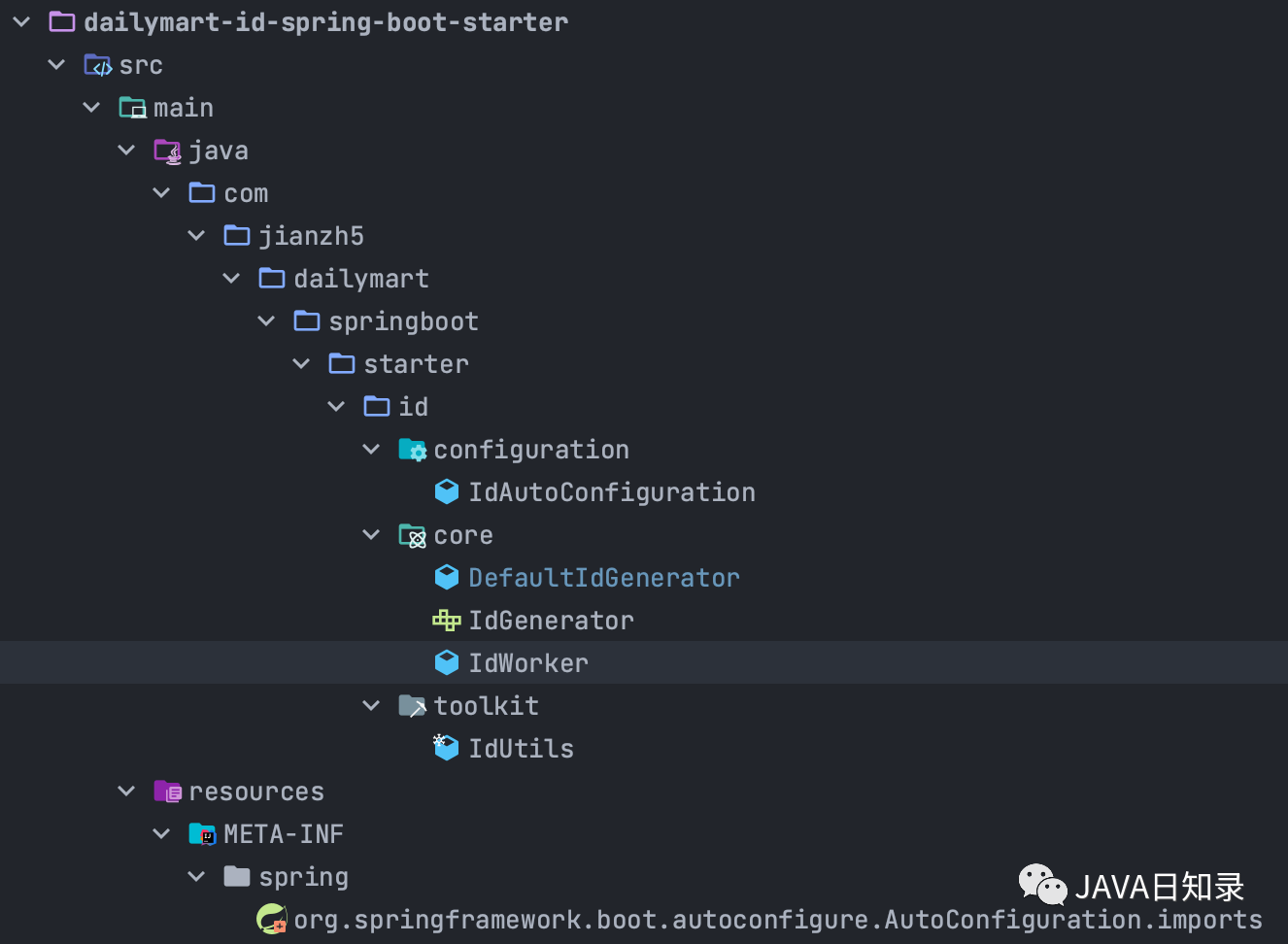Select the org.springframework.boot.autoconfigure.AutoConfiguration.imports file
Image resolution: width=1288 pixels, height=944 pixels.
click(778, 920)
